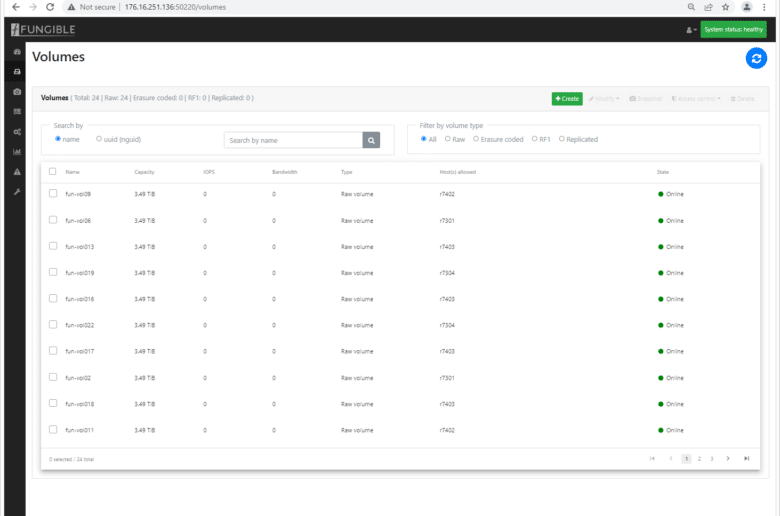Select the All volume type filter
The width and height of the screenshot is (780, 516).
coord(424,139)
